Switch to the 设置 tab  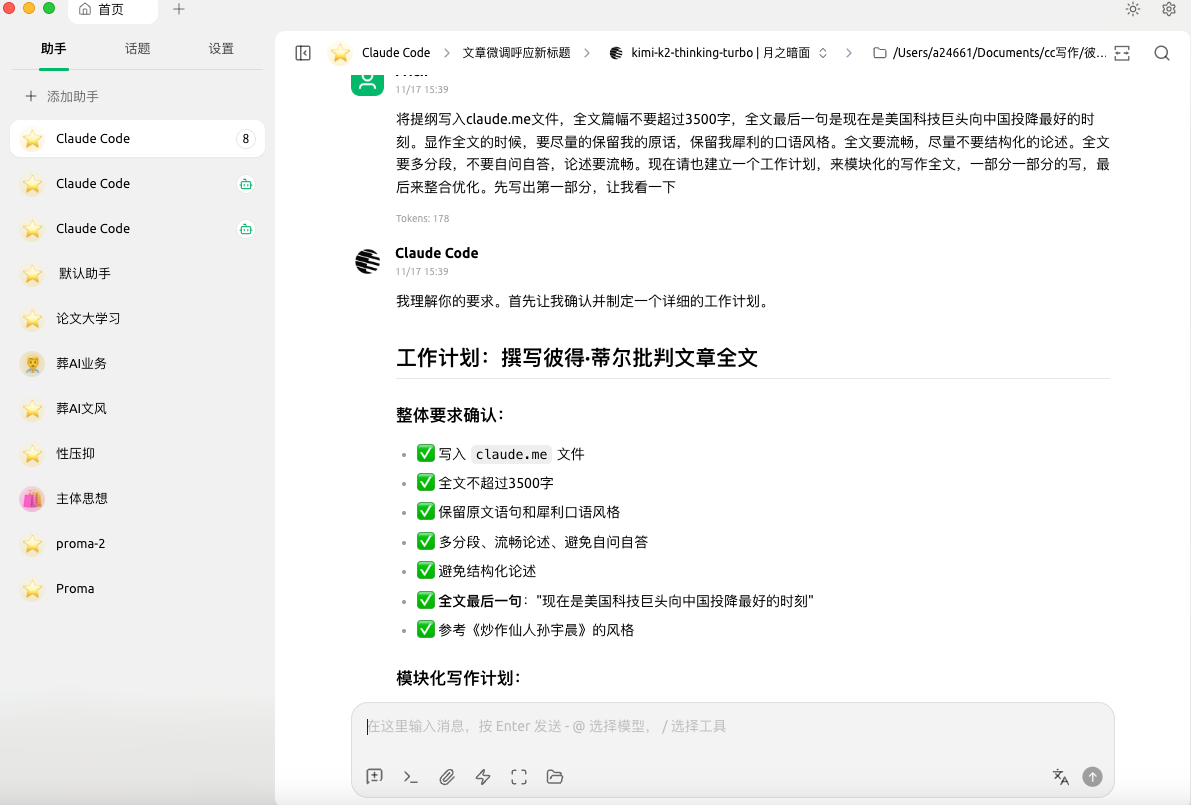[x=221, y=48]
